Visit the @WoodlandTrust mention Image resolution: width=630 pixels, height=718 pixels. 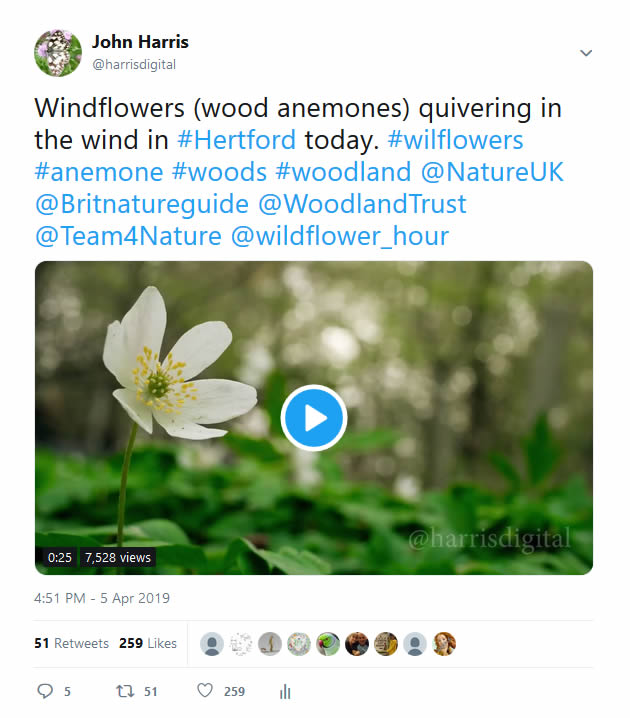[362, 204]
